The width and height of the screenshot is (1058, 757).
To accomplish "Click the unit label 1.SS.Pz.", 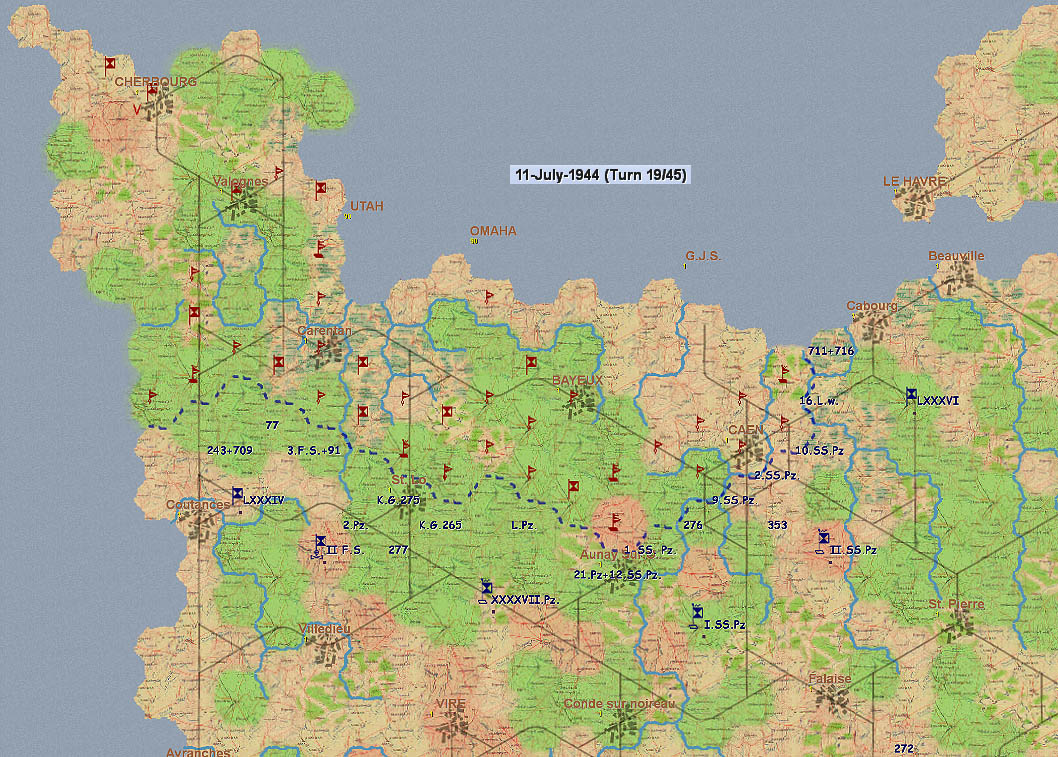I will (649, 550).
